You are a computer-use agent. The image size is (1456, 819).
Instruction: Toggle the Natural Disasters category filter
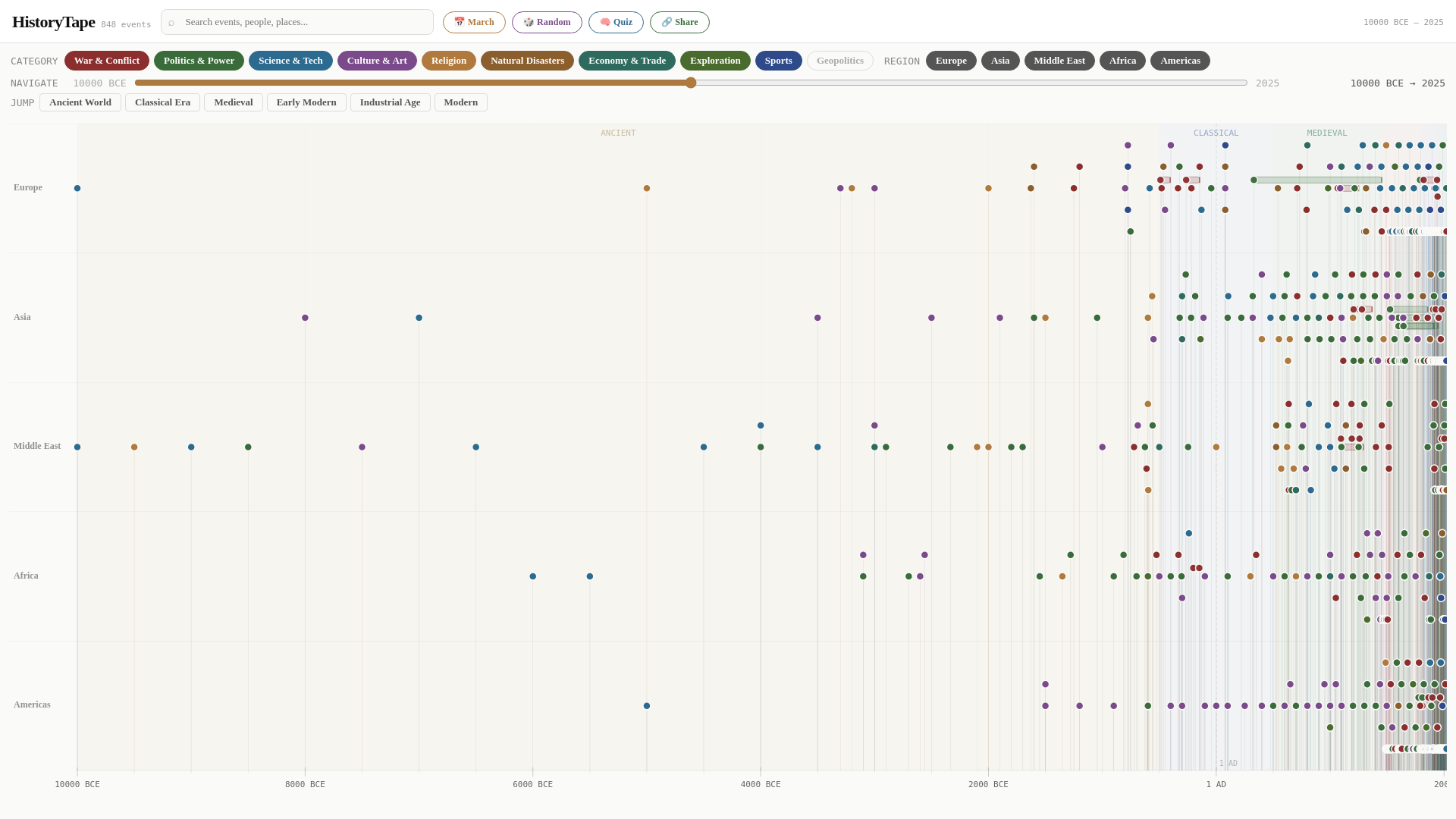[527, 61]
